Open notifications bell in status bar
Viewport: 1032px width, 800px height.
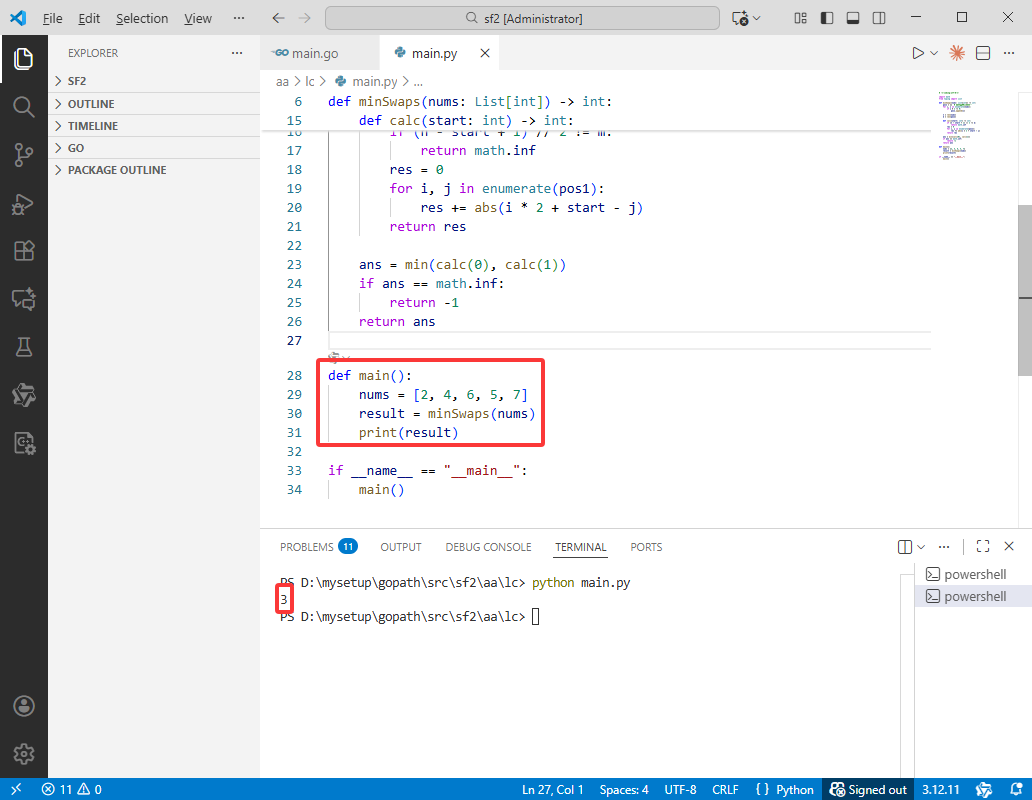click(1016, 789)
